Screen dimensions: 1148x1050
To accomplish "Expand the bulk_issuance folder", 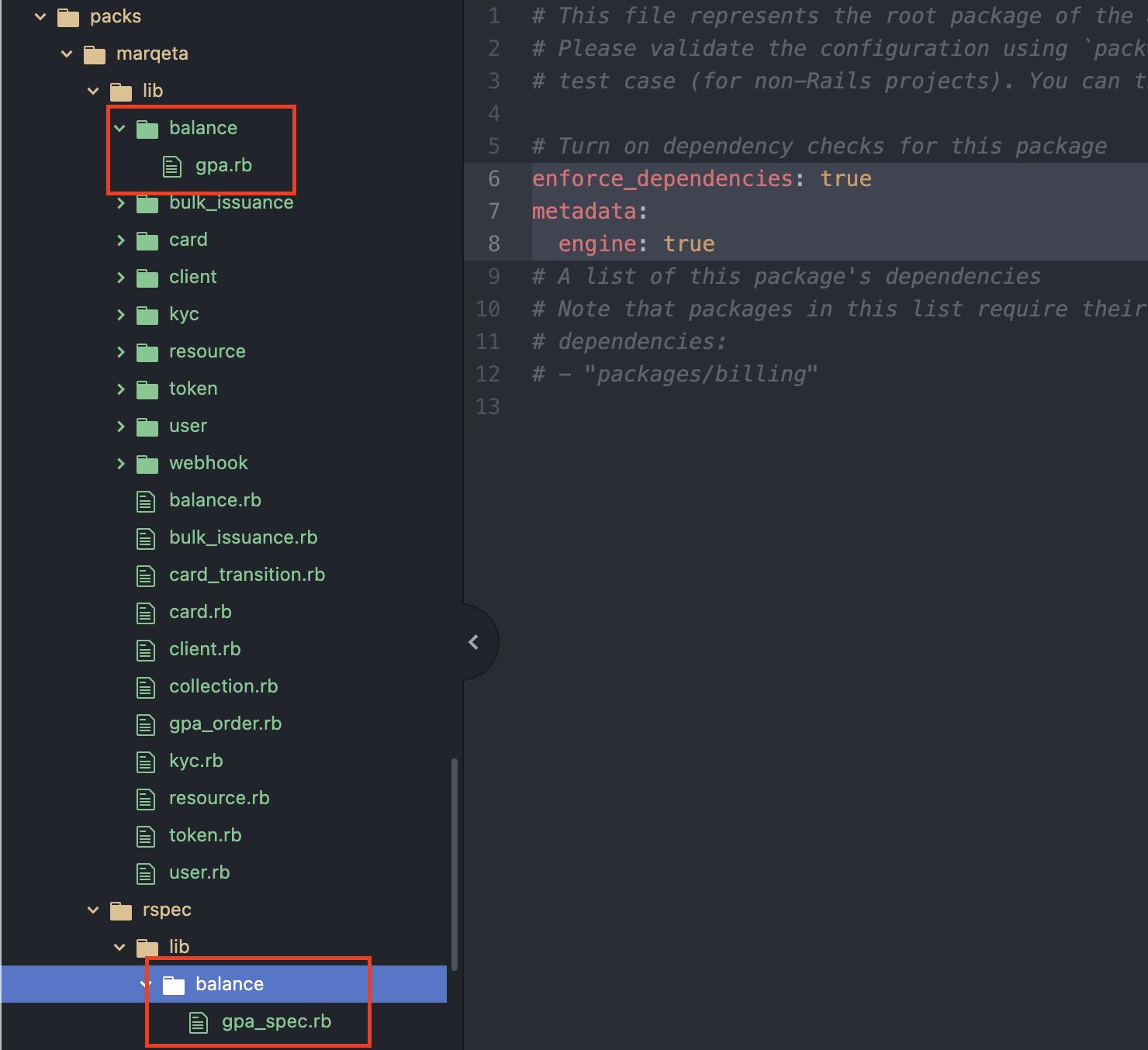I will tap(120, 202).
